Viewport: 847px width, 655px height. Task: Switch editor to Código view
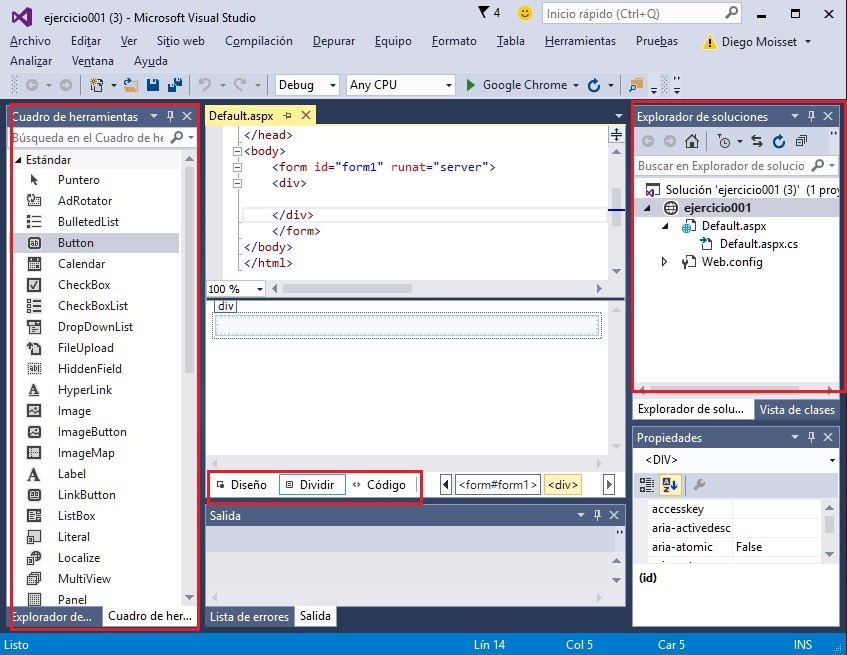pyautogui.click(x=379, y=485)
